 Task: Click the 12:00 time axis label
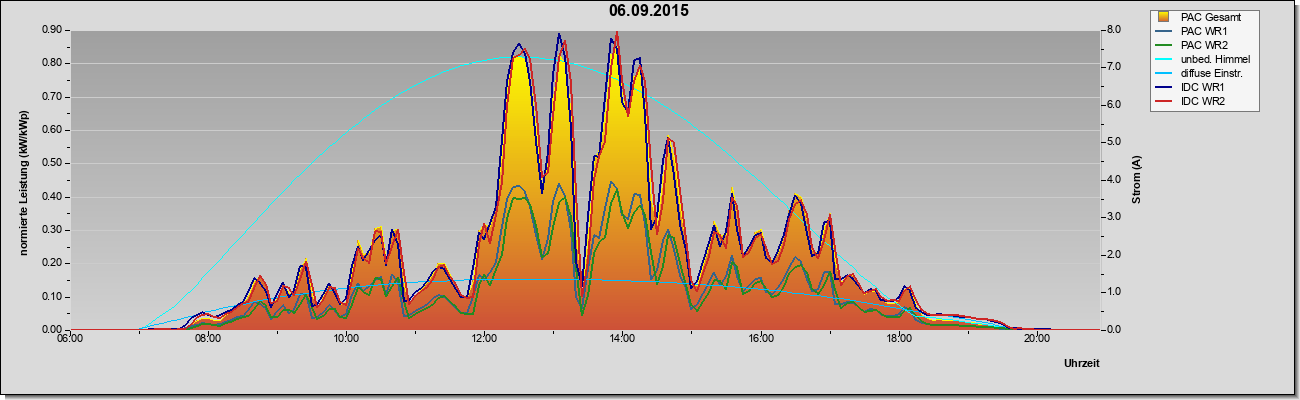[x=484, y=338]
